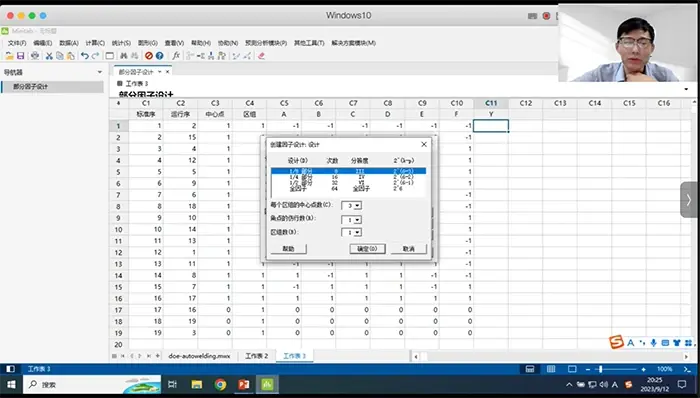The image size is (700, 398).
Task: Close the 部分因子设计 output tab
Action: 167,72
